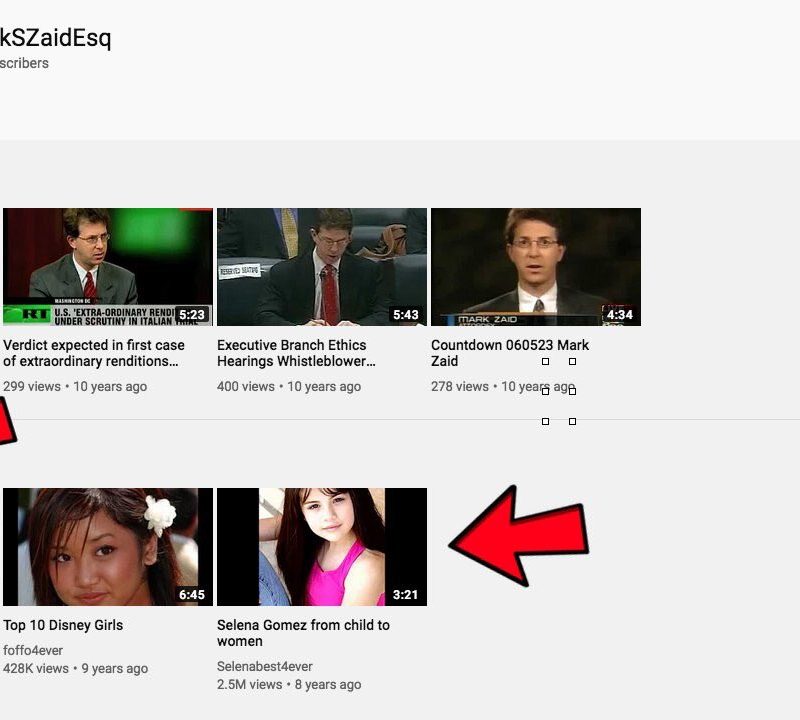This screenshot has width=800, height=720.
Task: Click the kSZaidEsq channel name heading
Action: click(55, 39)
